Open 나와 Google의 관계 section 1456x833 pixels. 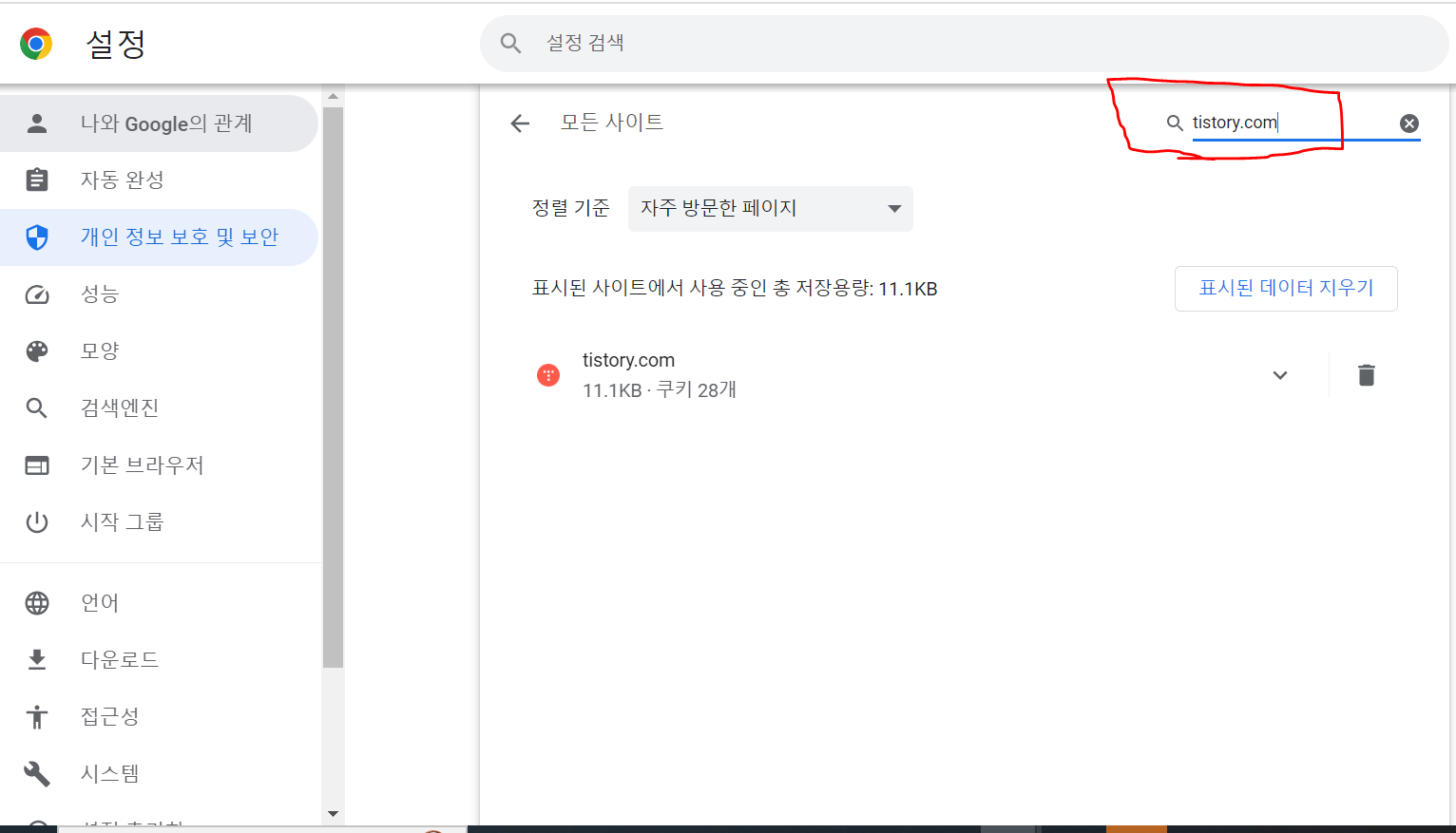pyautogui.click(x=159, y=123)
